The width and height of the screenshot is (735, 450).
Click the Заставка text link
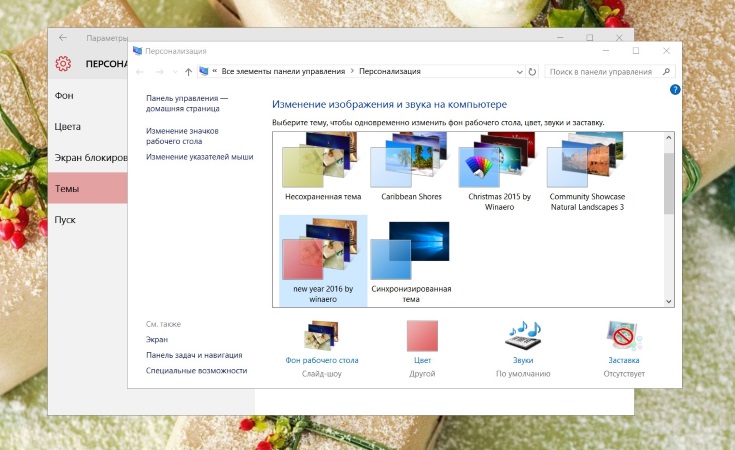(x=624, y=360)
